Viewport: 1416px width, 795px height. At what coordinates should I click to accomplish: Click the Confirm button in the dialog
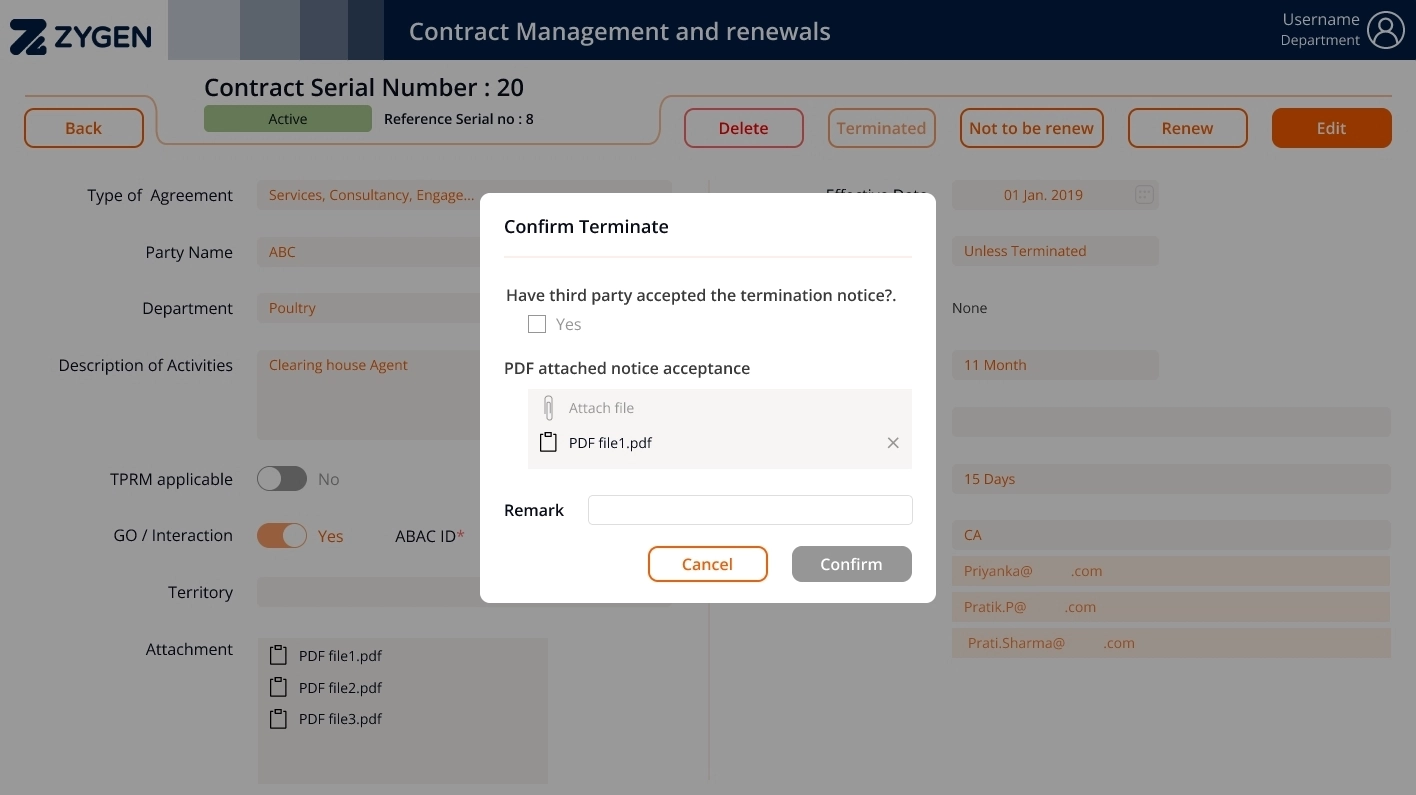pyautogui.click(x=851, y=564)
